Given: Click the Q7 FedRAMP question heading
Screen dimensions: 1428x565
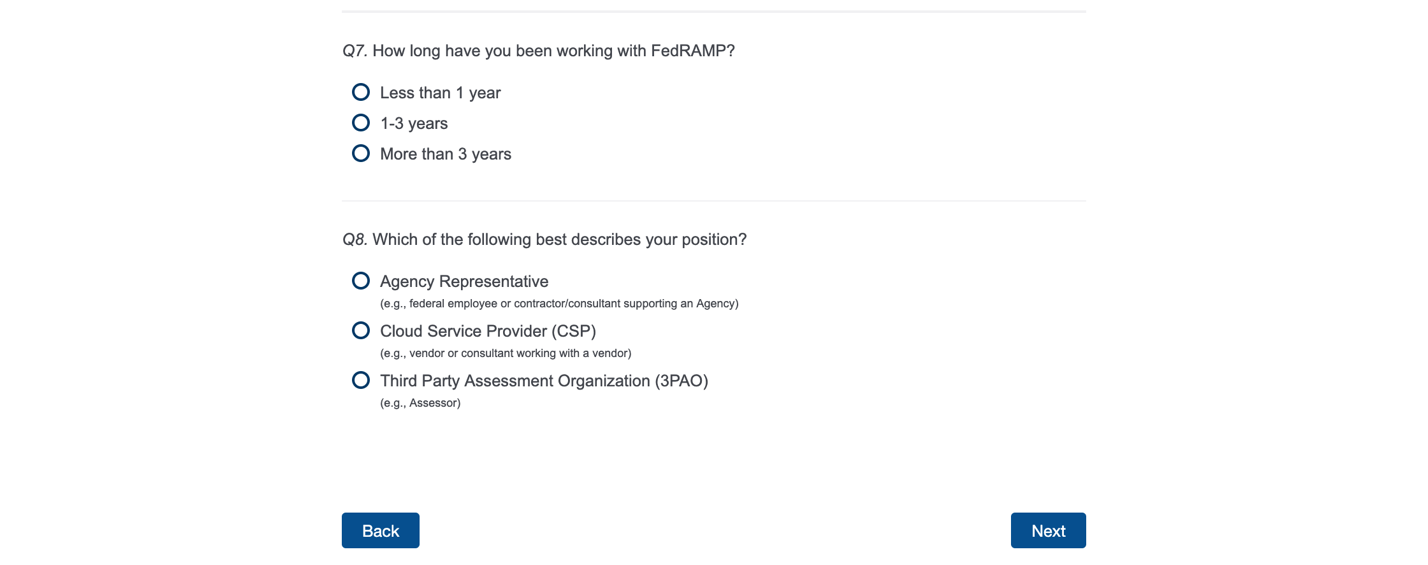Looking at the screenshot, I should click(x=538, y=51).
